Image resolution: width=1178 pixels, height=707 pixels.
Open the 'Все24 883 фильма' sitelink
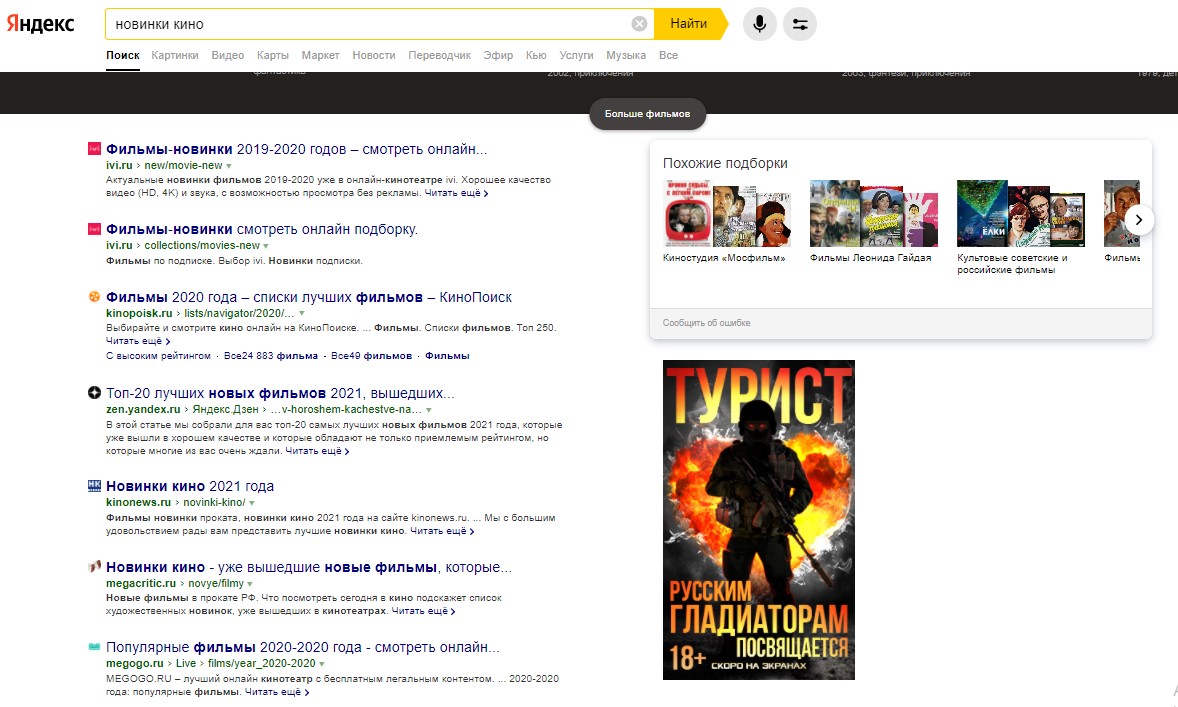point(270,355)
